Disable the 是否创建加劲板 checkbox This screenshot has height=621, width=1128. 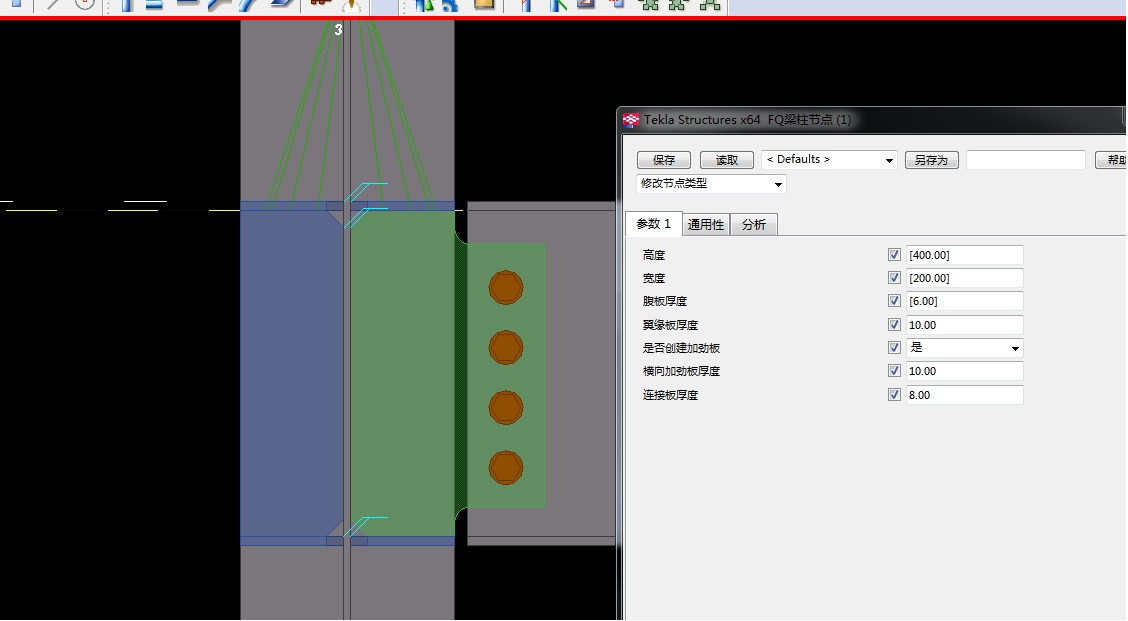[x=894, y=348]
